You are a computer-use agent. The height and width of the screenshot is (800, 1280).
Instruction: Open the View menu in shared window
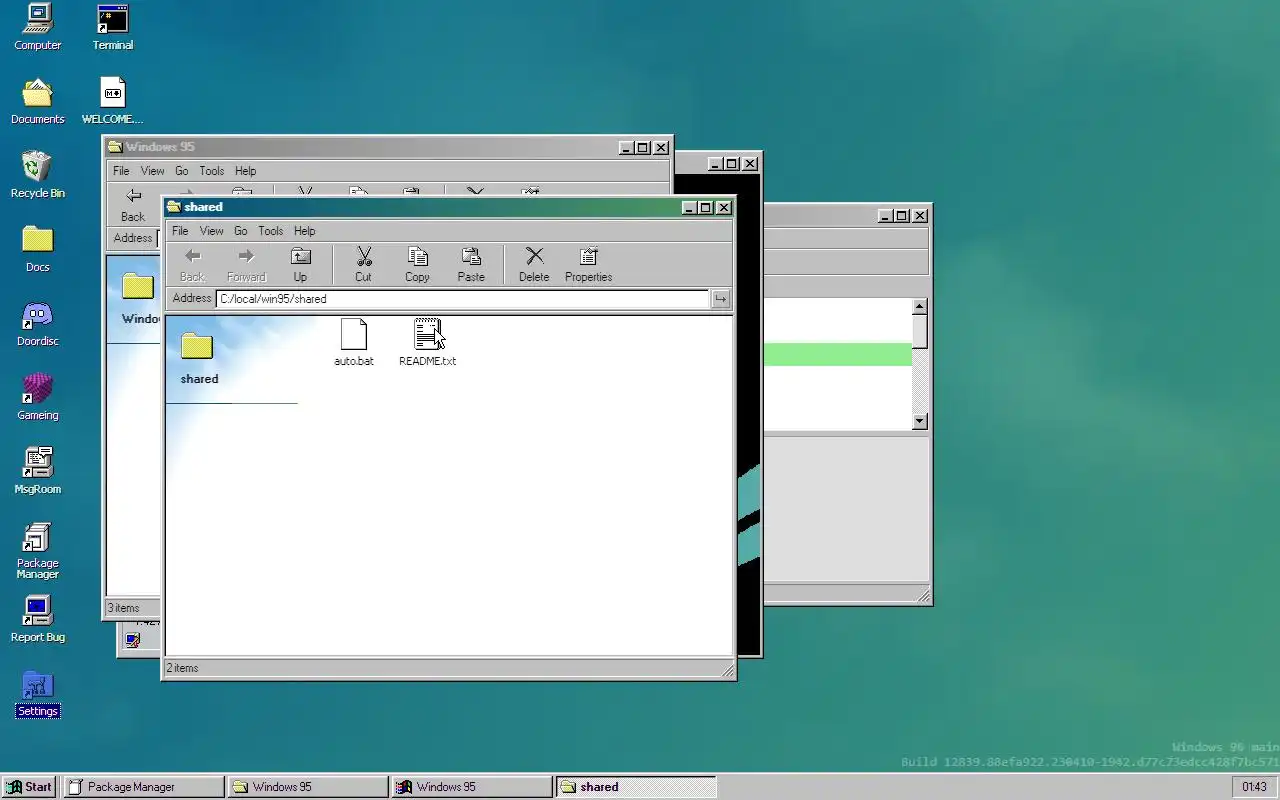tap(212, 231)
